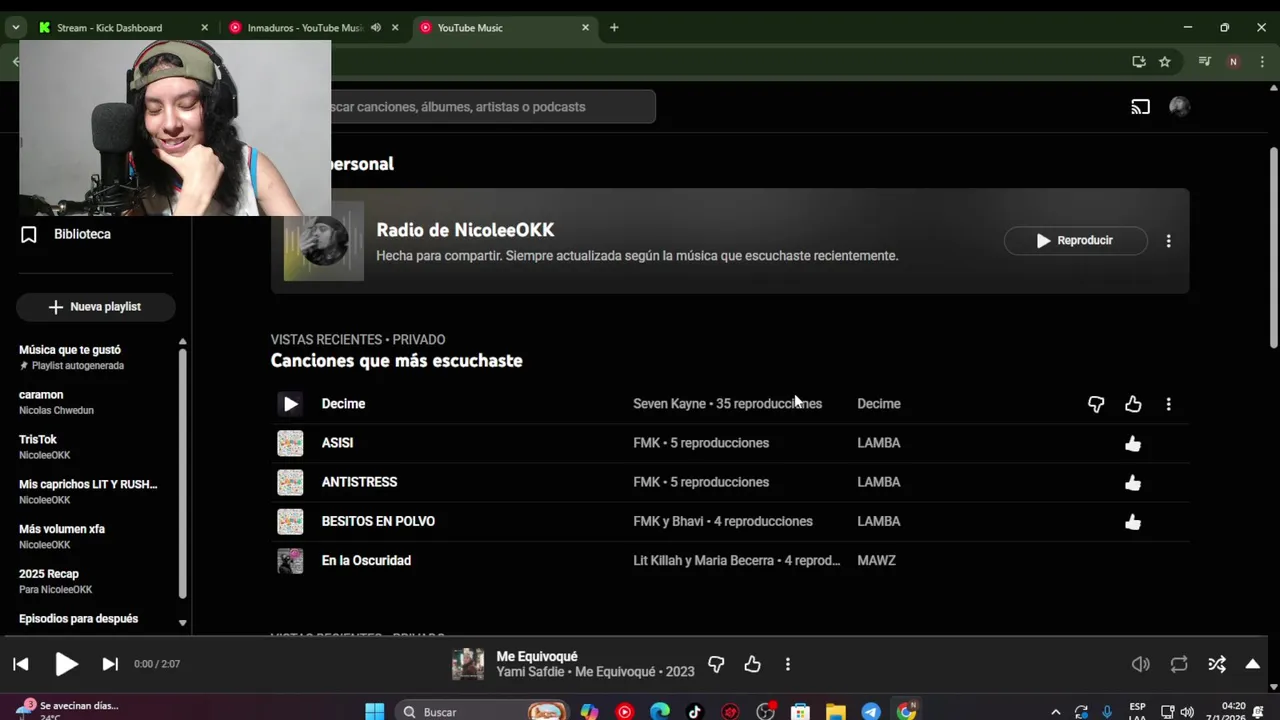
Task: Collapse playlist list with up arrow
Action: (x=182, y=342)
